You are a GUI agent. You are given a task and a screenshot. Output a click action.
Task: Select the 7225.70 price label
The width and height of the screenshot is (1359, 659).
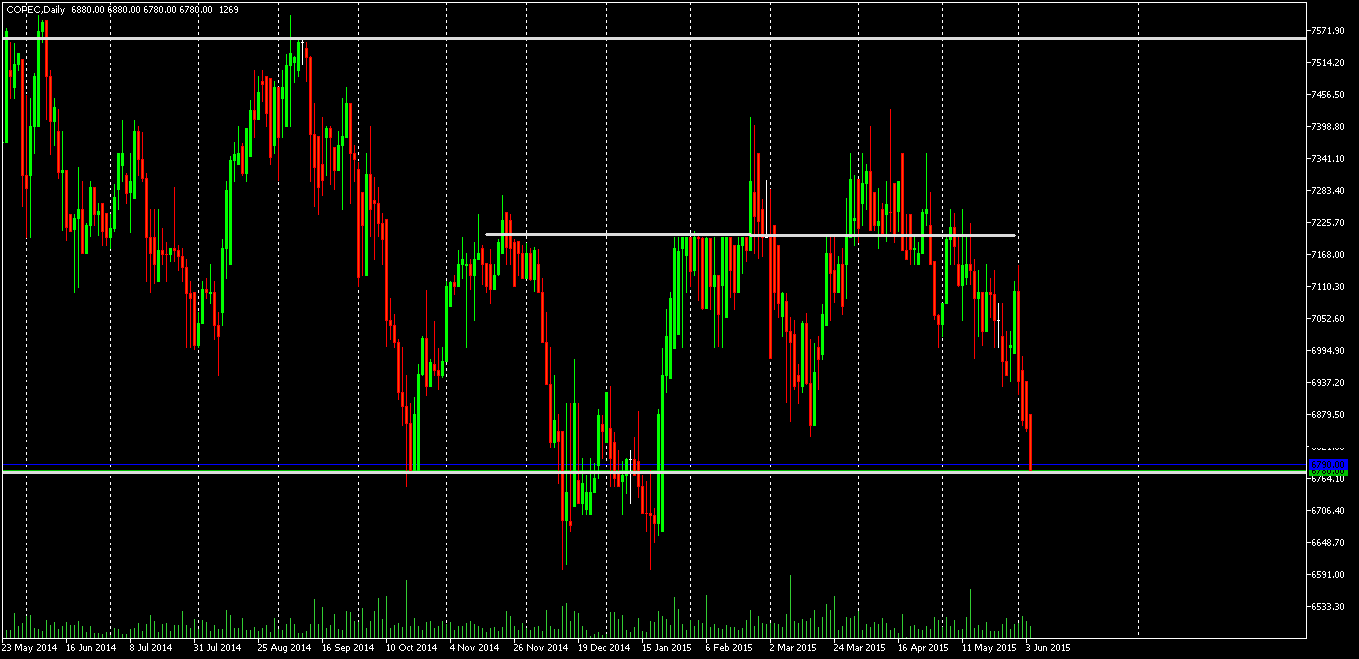(1330, 223)
